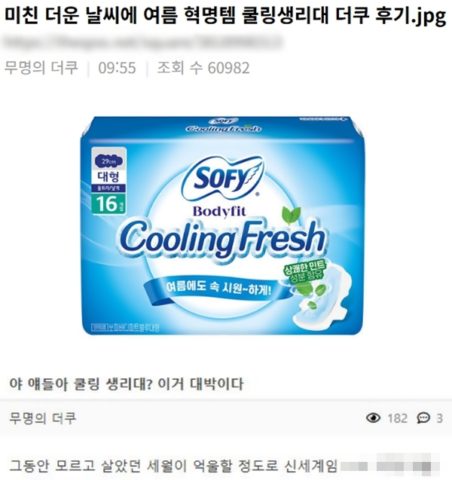Screen dimensions: 452x480
Task: Click the author name 무명의 더쿠 near timestamp
Action: [x=41, y=68]
